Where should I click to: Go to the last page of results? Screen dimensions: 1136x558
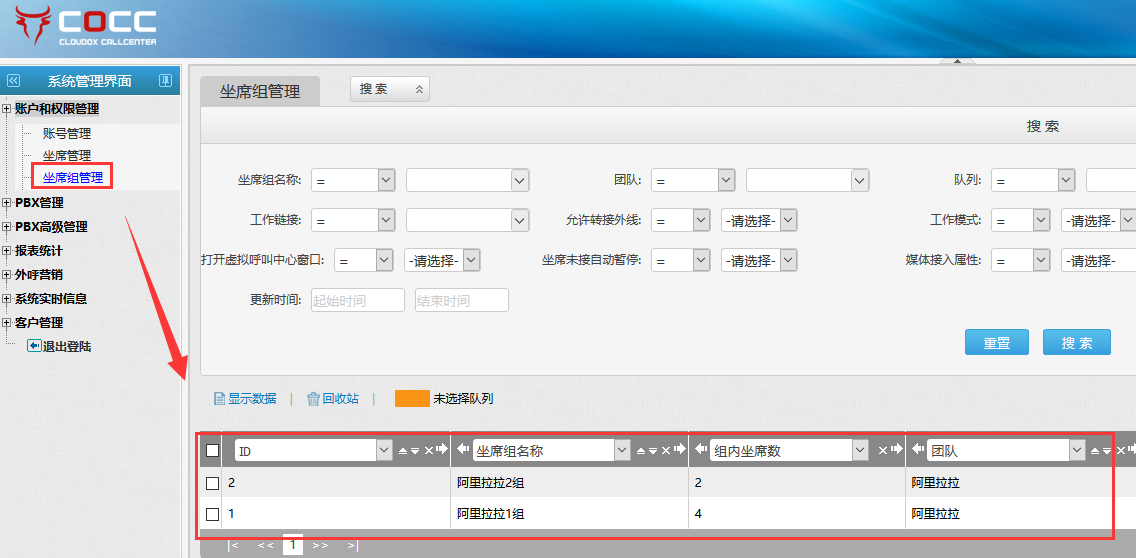coord(352,546)
